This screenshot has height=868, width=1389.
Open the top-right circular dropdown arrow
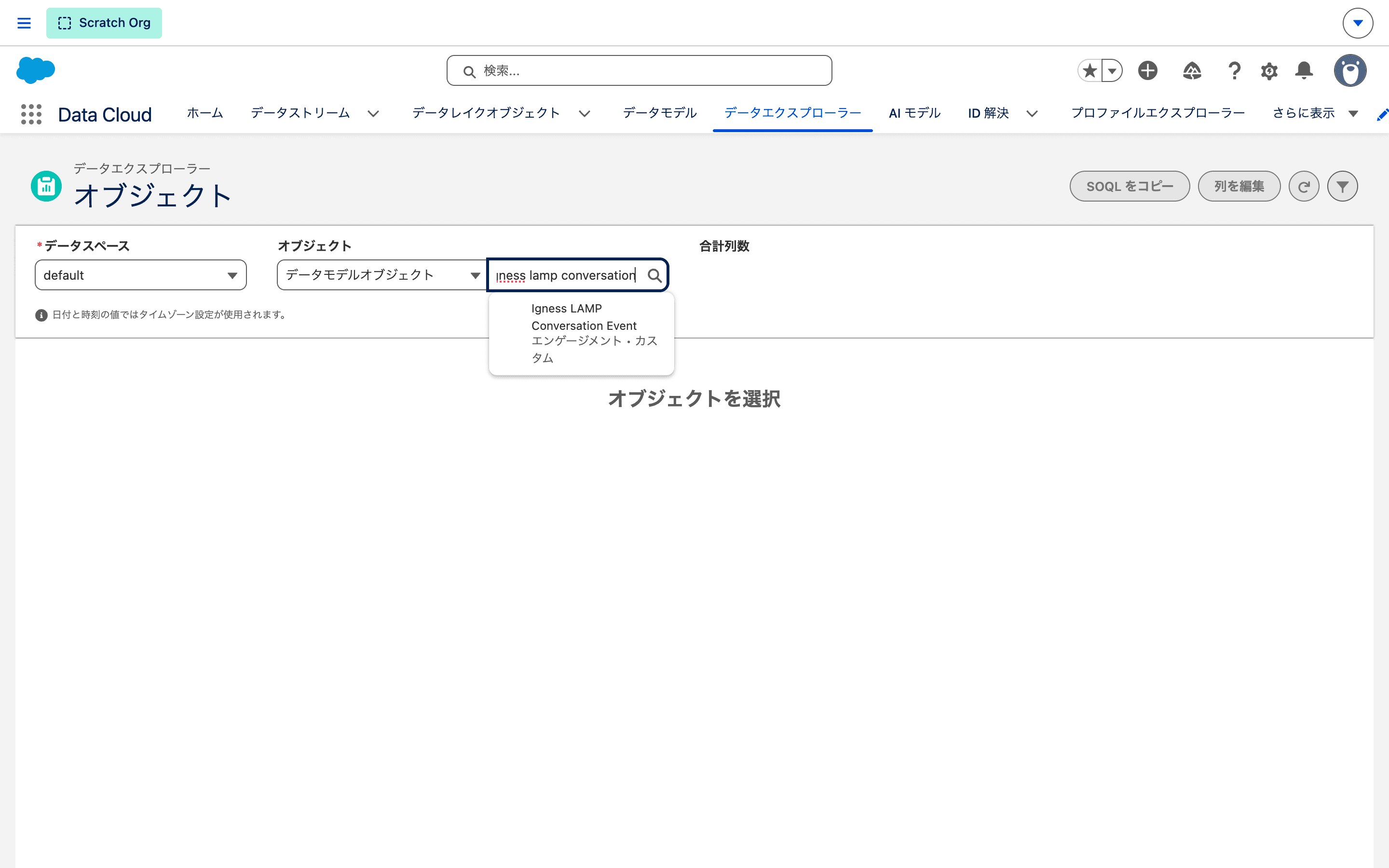pos(1358,23)
